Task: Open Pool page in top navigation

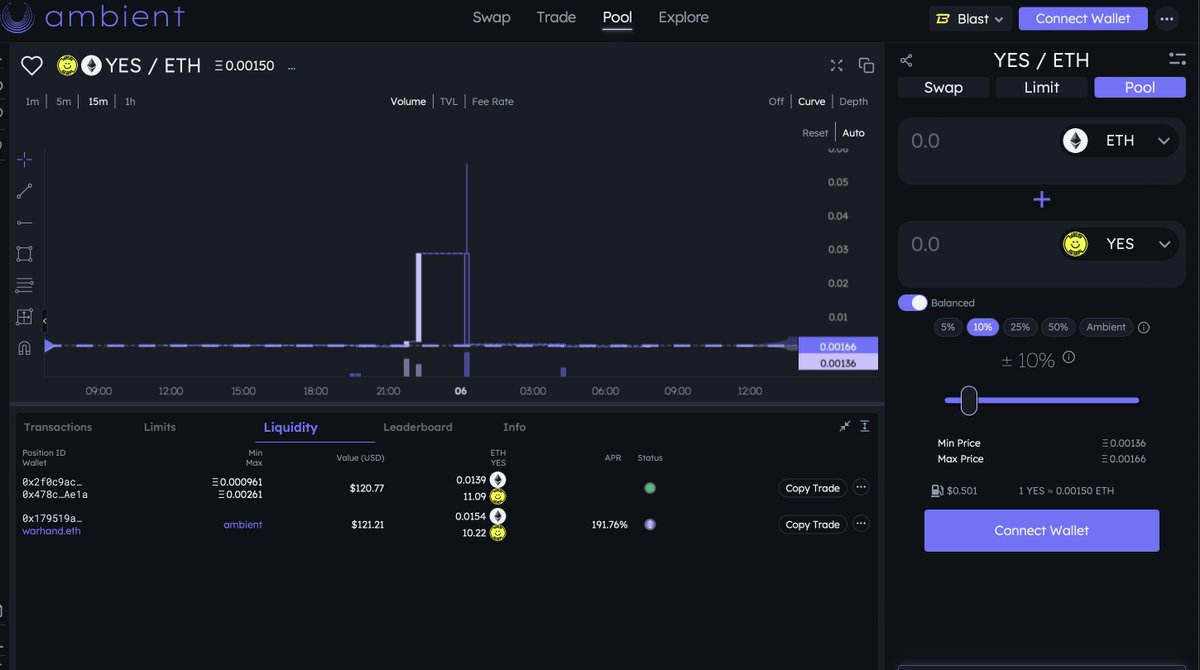Action: (x=617, y=17)
